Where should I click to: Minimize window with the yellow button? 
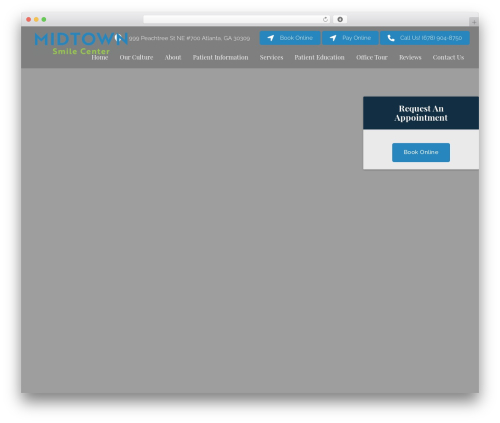click(x=36, y=19)
